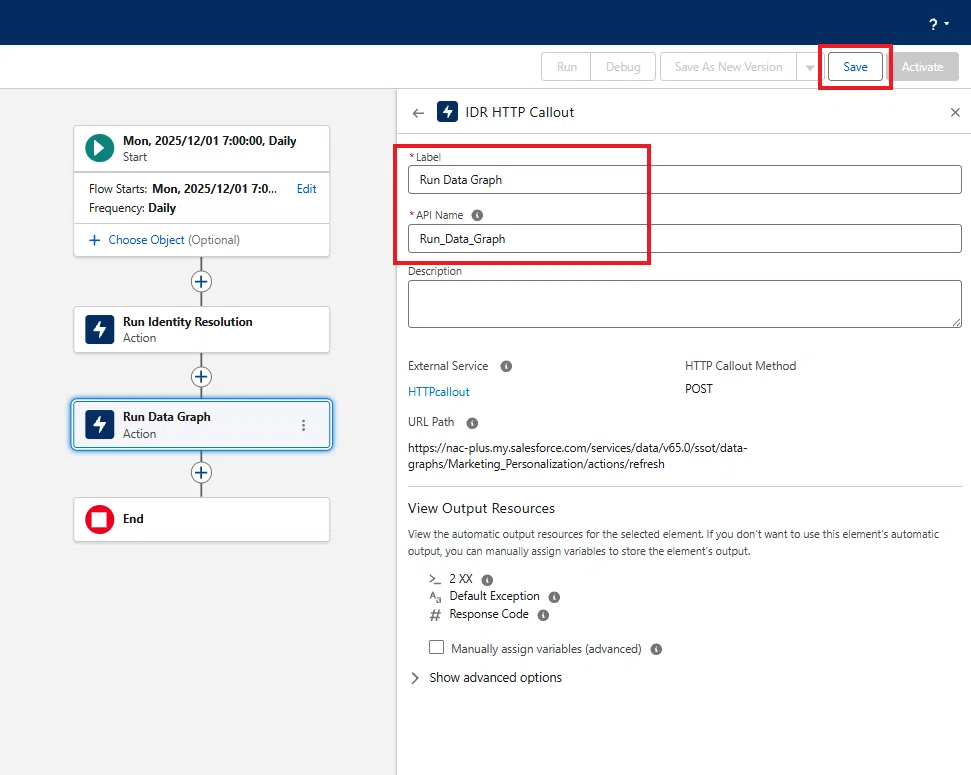Viewport: 971px width, 775px height.
Task: Click the 'Frequency: Daily' text
Action: pos(133,208)
